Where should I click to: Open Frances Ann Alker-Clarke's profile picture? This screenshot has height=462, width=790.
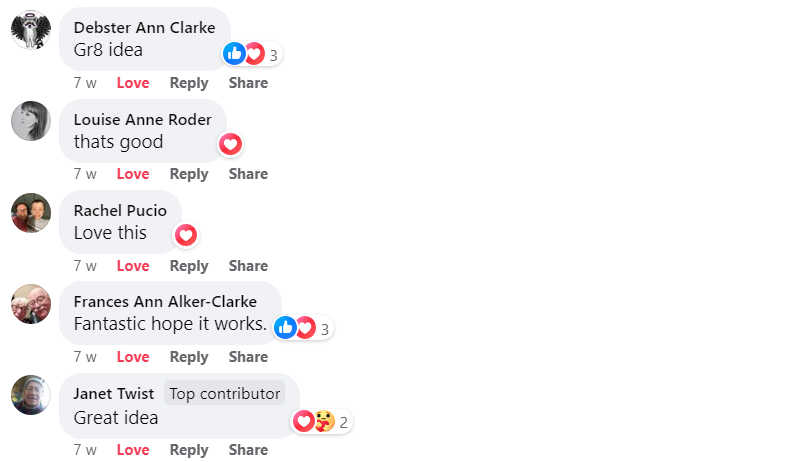(x=31, y=304)
